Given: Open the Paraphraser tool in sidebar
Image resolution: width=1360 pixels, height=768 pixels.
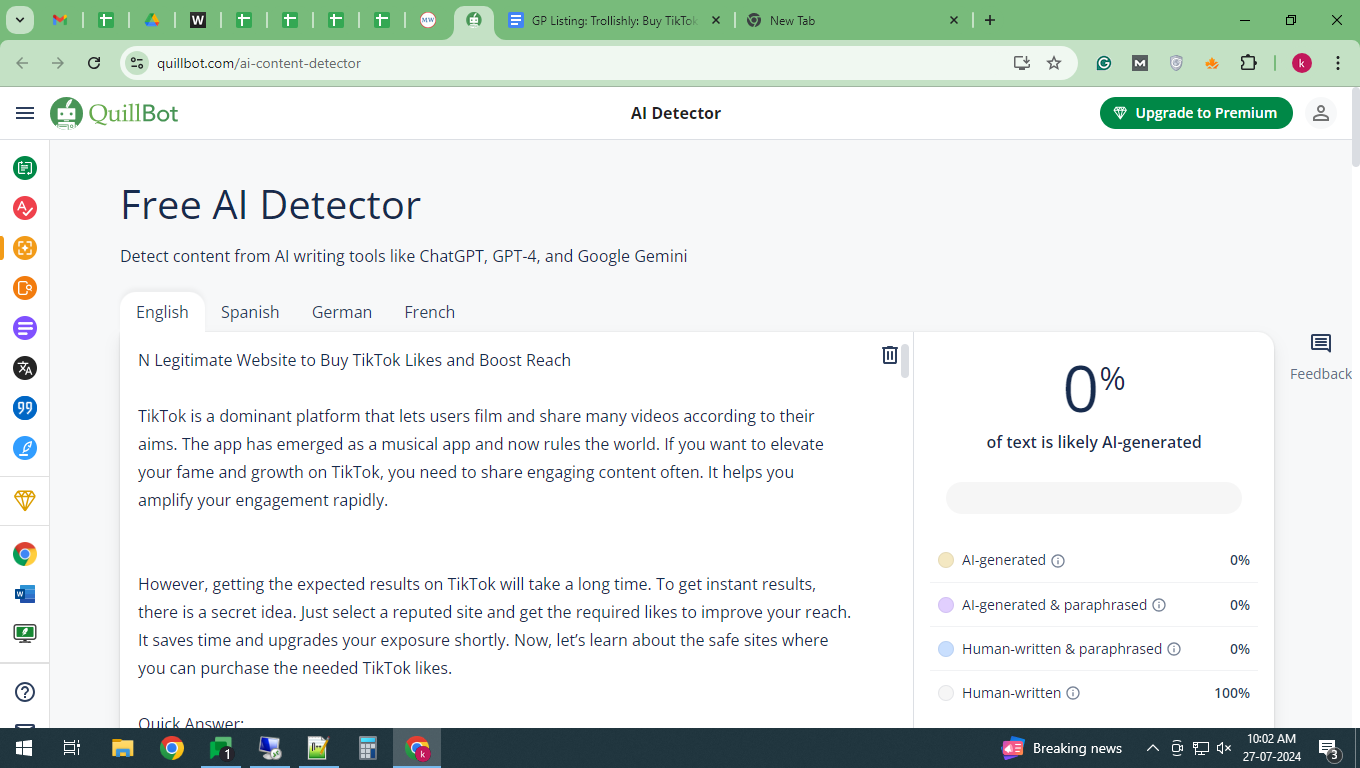Looking at the screenshot, I should click(25, 168).
